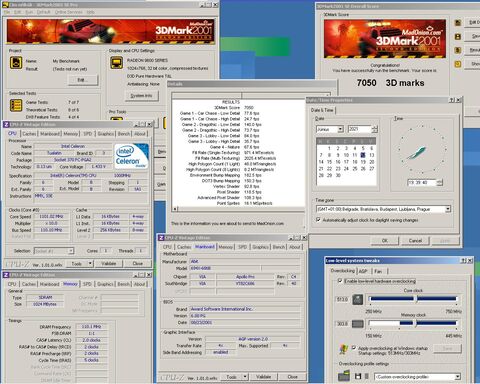Click the Selected Tests list icon

pos(16,105)
